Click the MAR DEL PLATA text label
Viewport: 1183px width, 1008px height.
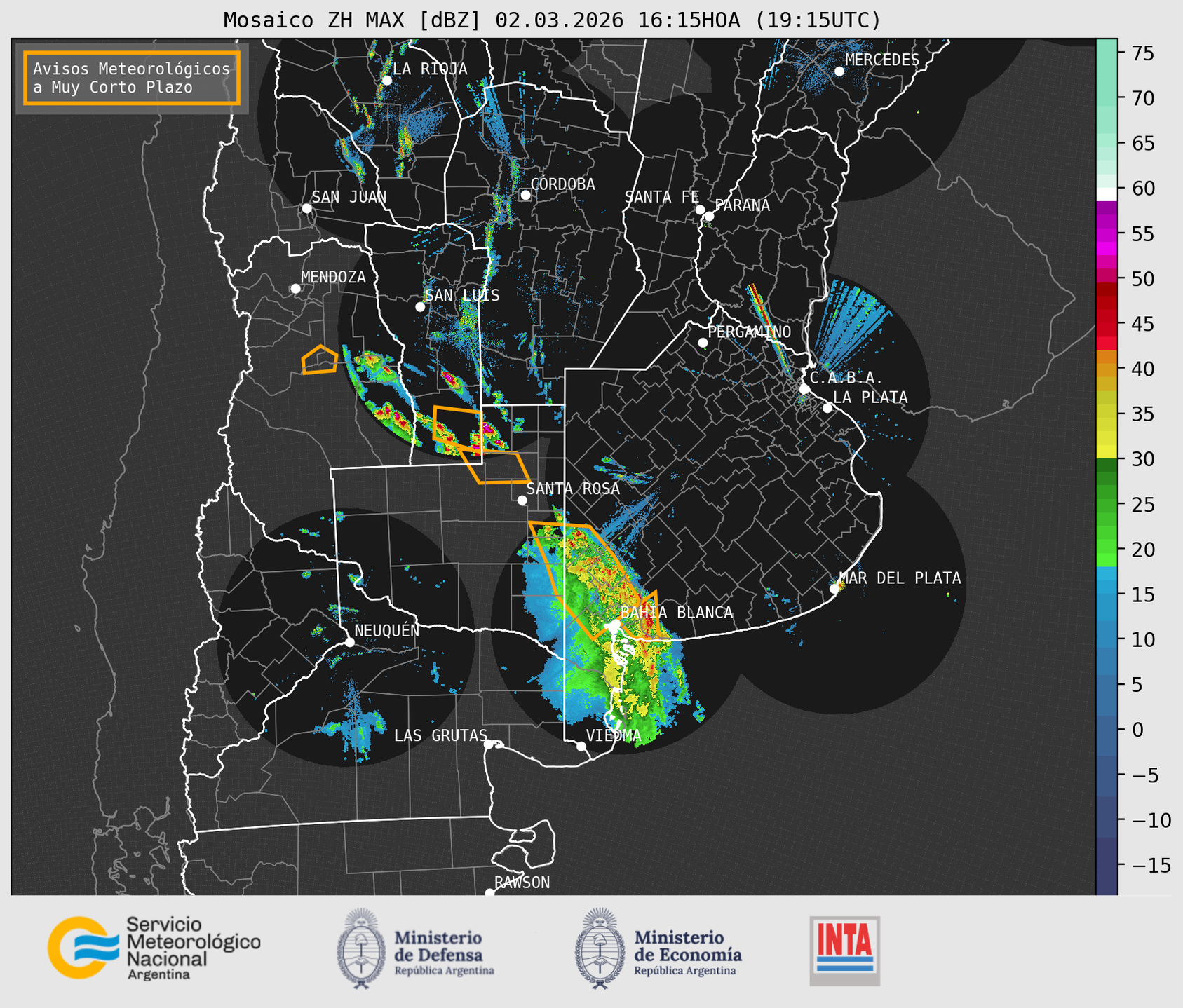900,578
